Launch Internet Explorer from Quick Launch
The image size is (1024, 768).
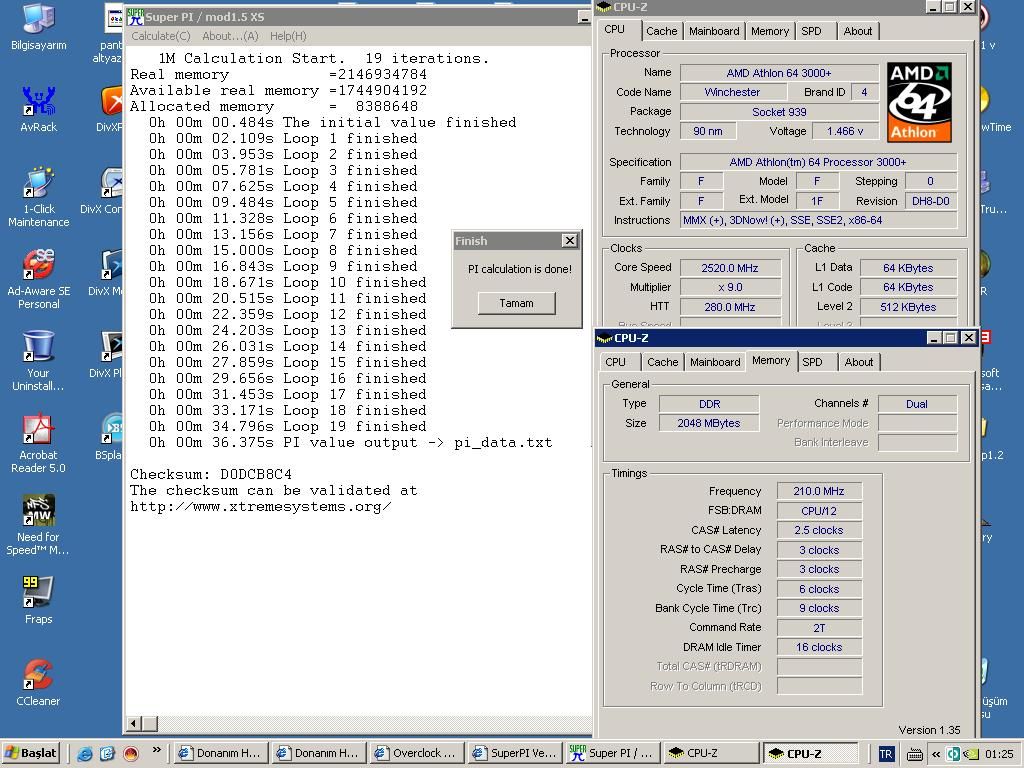click(x=85, y=754)
